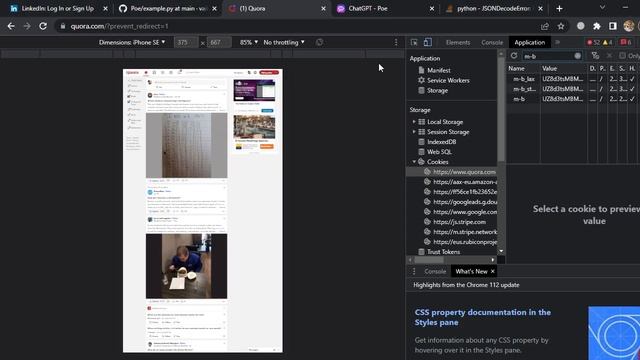The height and width of the screenshot is (360, 640).
Task: Clear the cookie filter text
Action: pyautogui.click(x=578, y=56)
